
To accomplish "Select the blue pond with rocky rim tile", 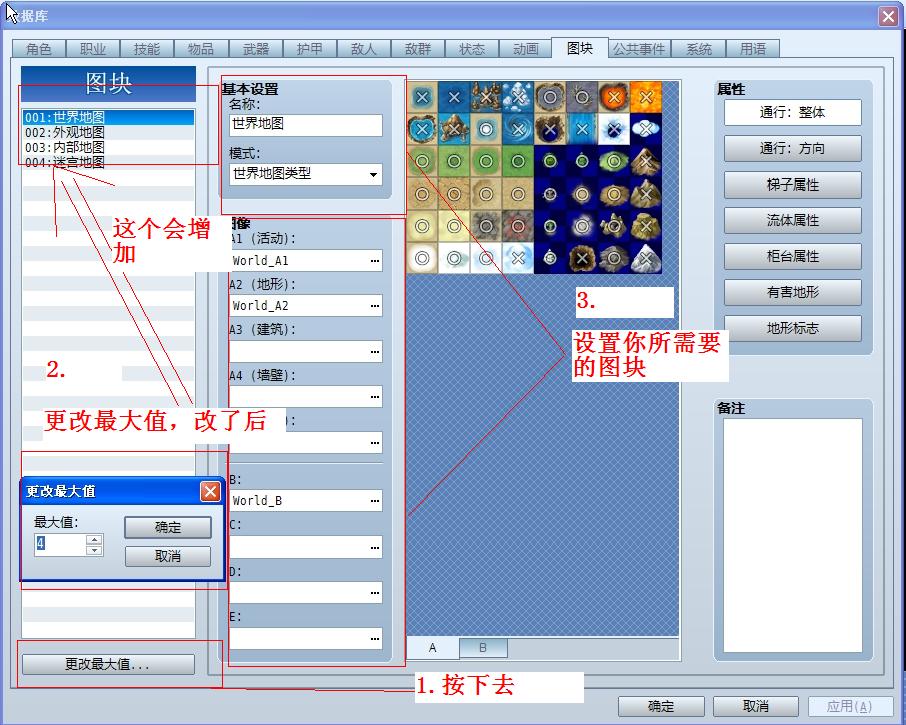I will point(422,129).
